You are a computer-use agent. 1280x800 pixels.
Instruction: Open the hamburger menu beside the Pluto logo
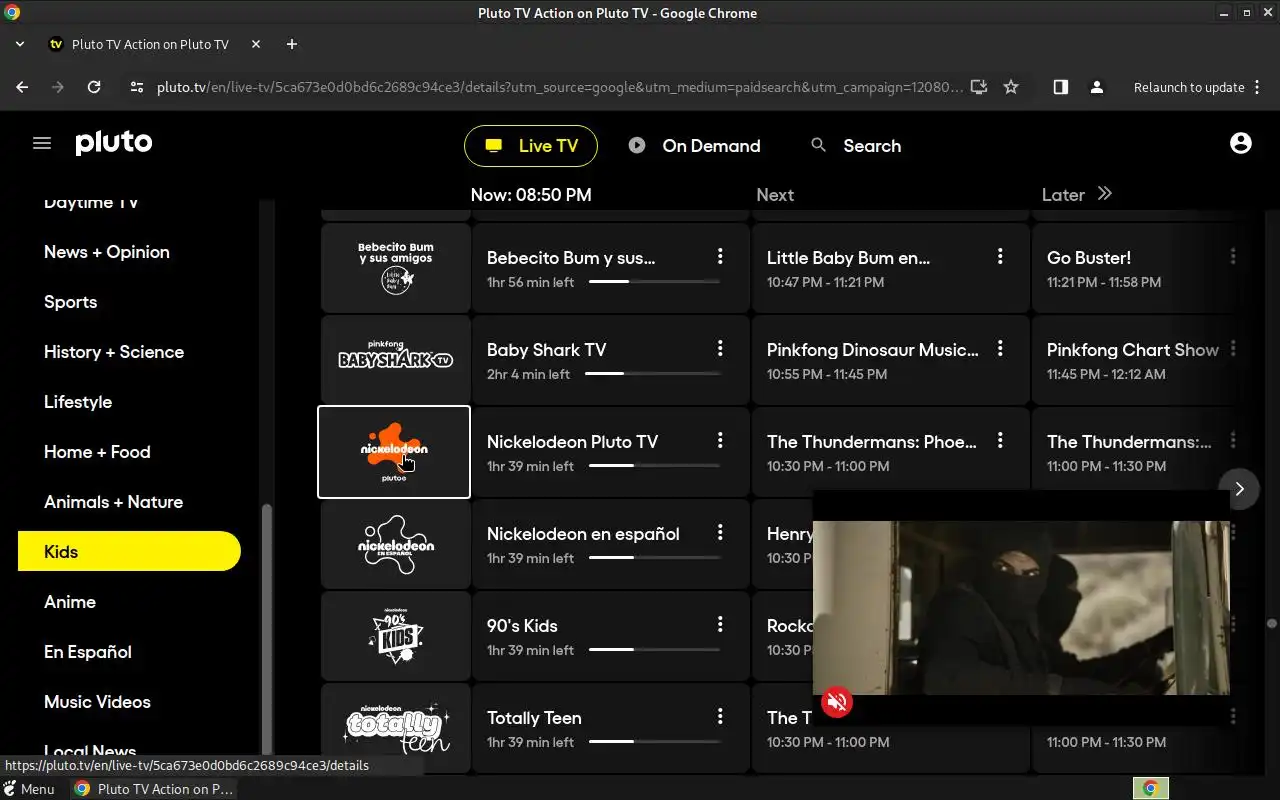click(42, 143)
